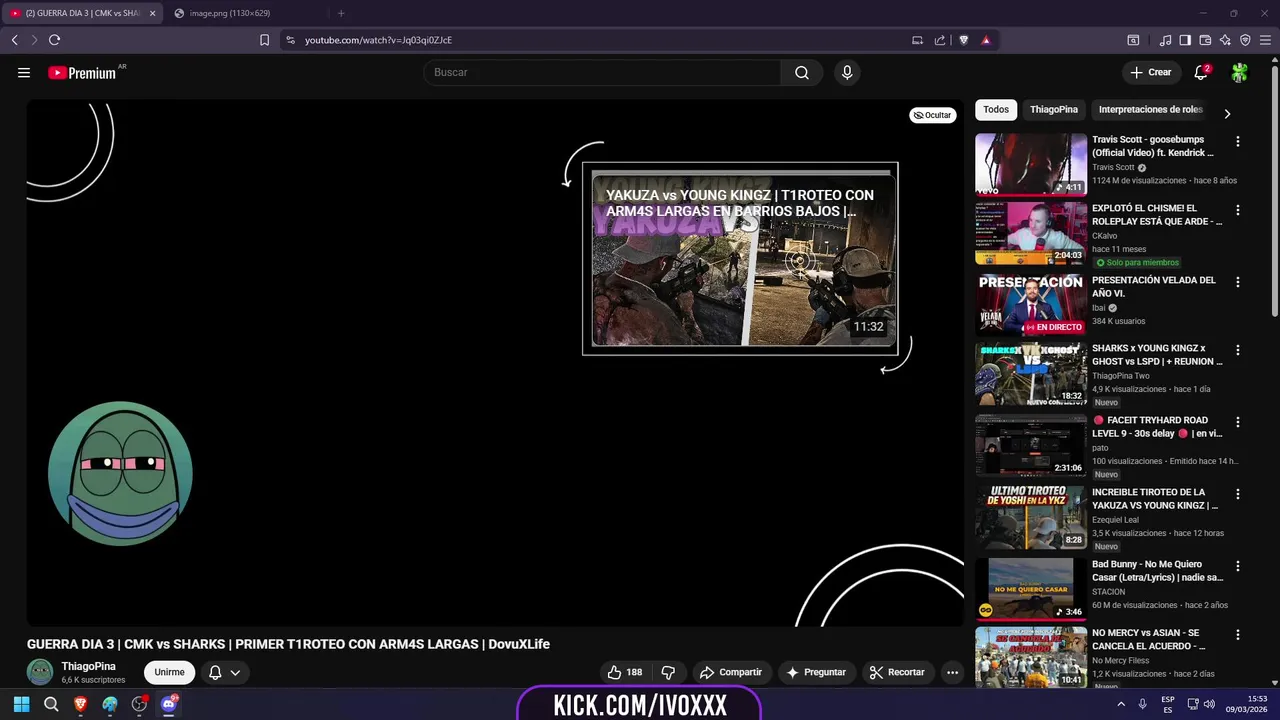Open a new browser tab
This screenshot has height=720, width=1280.
pyautogui.click(x=341, y=13)
